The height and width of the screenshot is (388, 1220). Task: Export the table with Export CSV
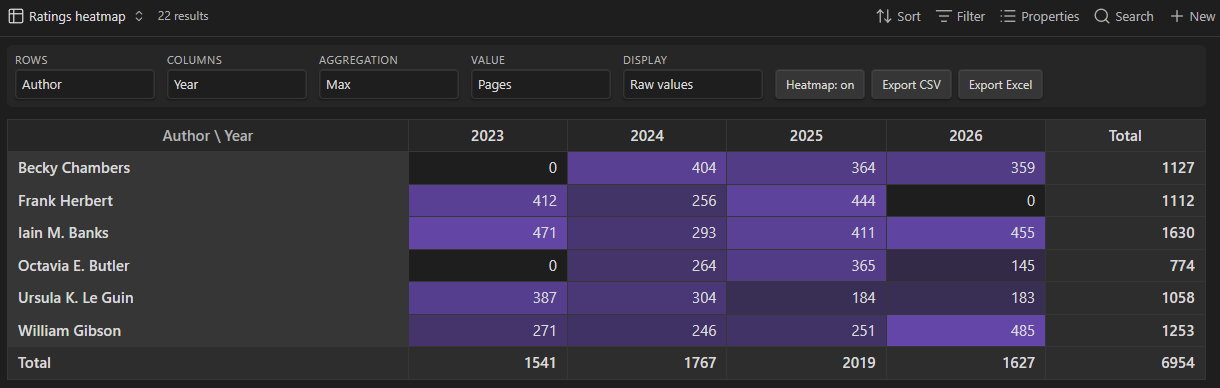click(x=911, y=85)
